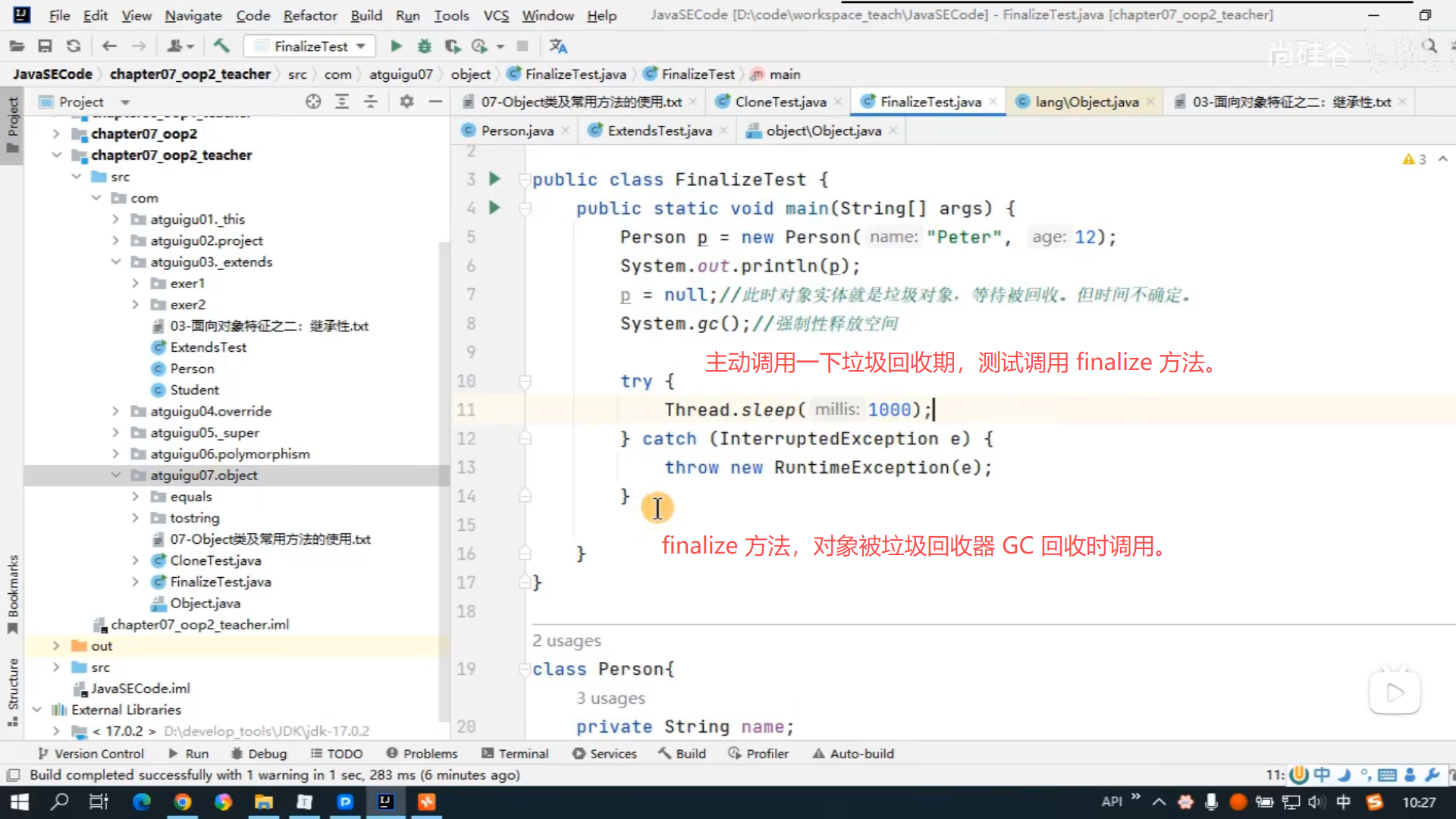This screenshot has height=819, width=1456.
Task: Open the Refactor menu
Action: tap(309, 15)
